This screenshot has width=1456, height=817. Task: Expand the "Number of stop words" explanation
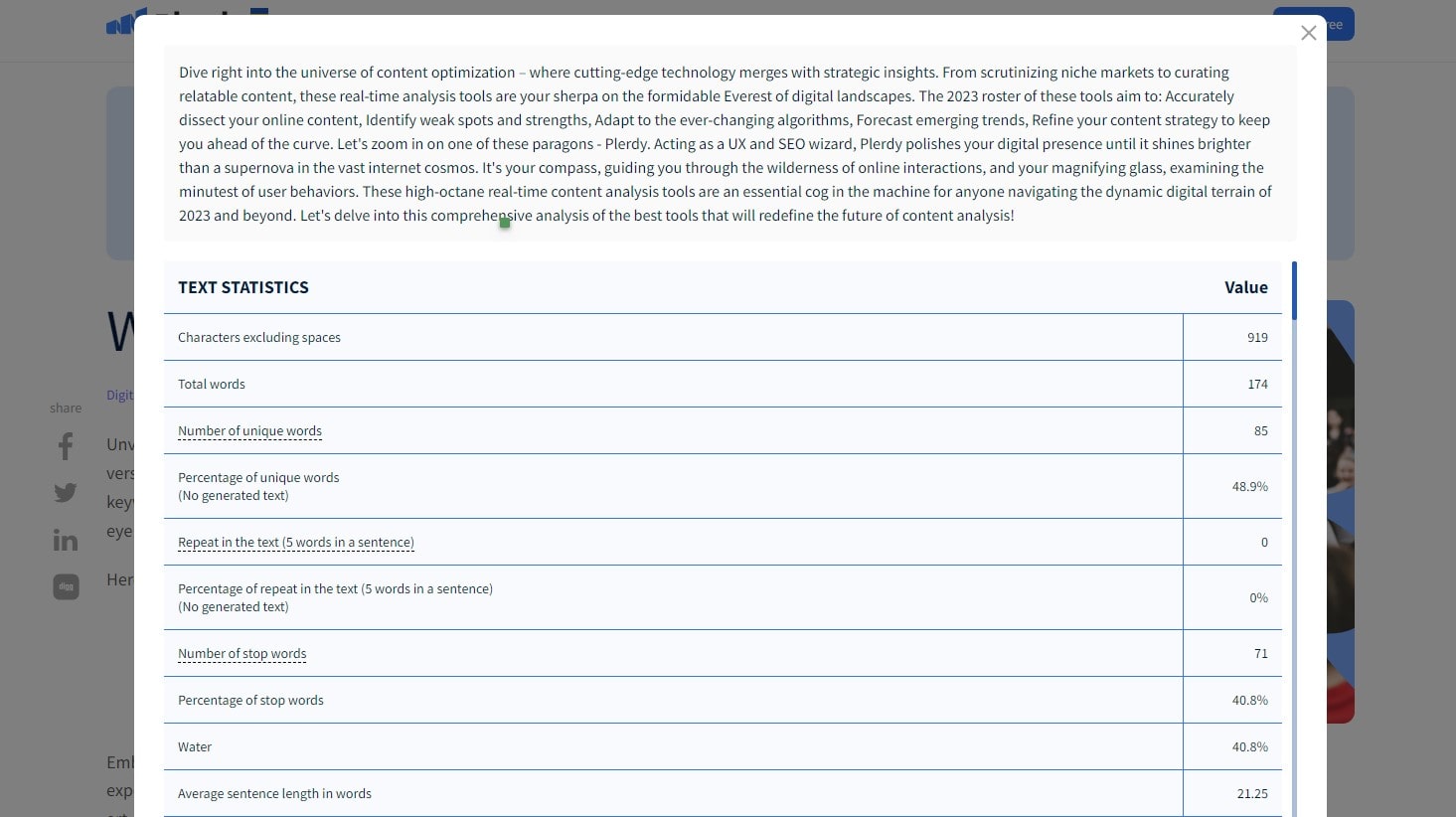[x=242, y=653]
